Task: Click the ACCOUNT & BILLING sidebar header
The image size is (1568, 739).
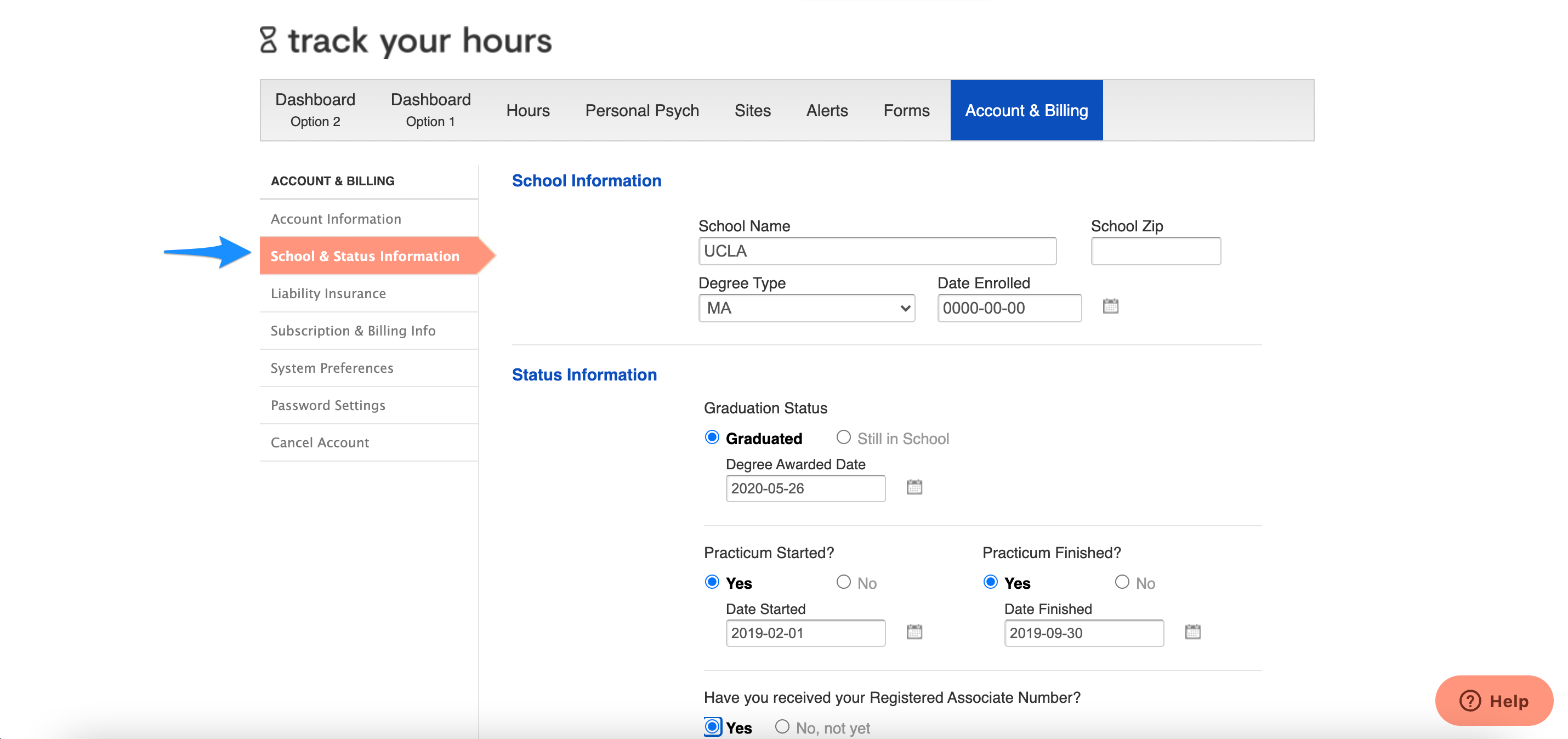Action: (x=332, y=181)
